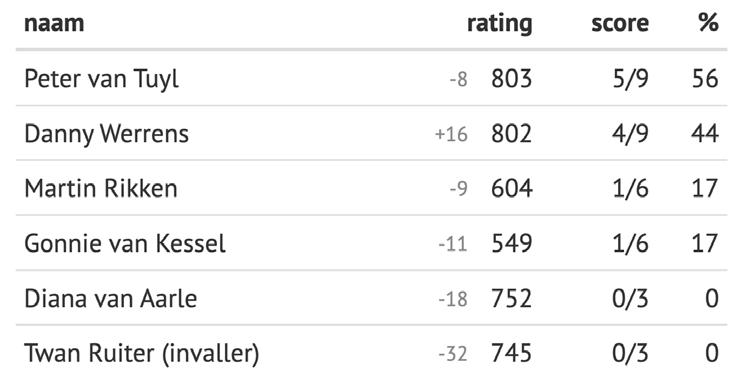
Task: Click Twan Ruiter's rating 745
Action: coord(511,353)
